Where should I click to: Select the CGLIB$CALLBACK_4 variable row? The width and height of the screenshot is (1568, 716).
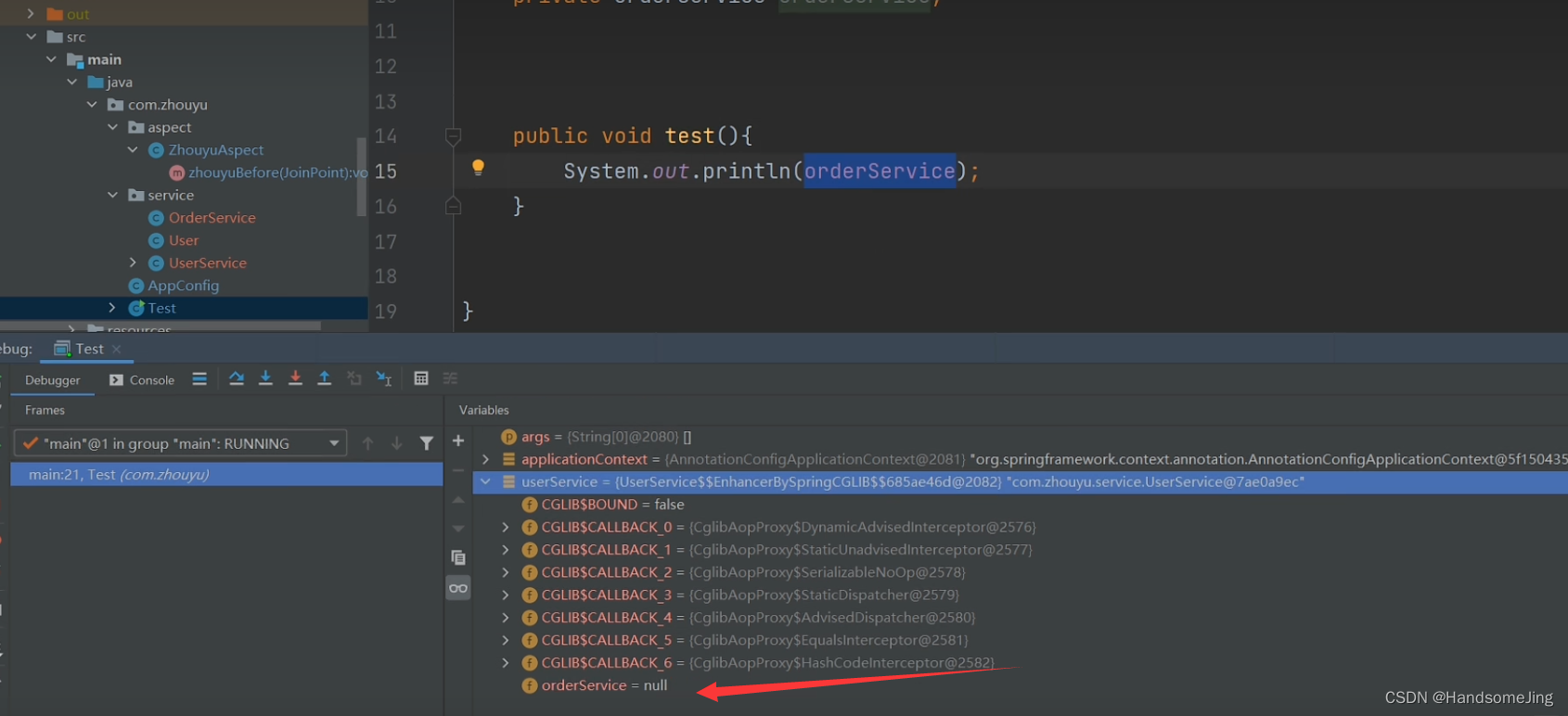click(1021, 617)
